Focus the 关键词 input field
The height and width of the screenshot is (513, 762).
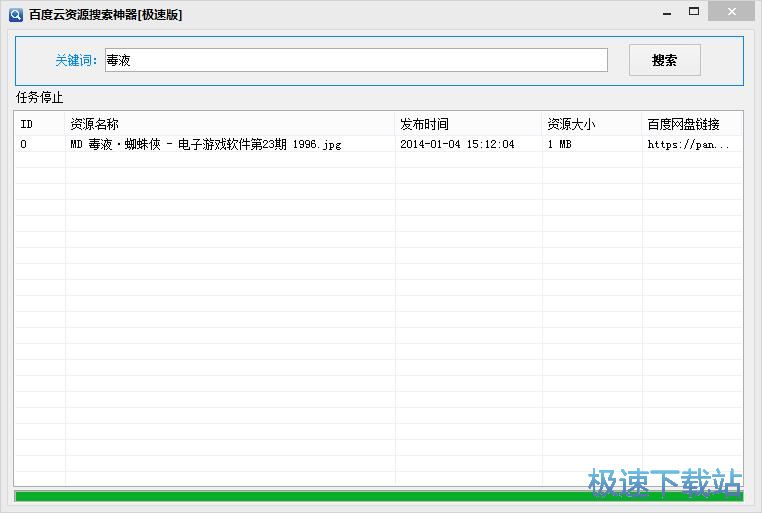[356, 60]
